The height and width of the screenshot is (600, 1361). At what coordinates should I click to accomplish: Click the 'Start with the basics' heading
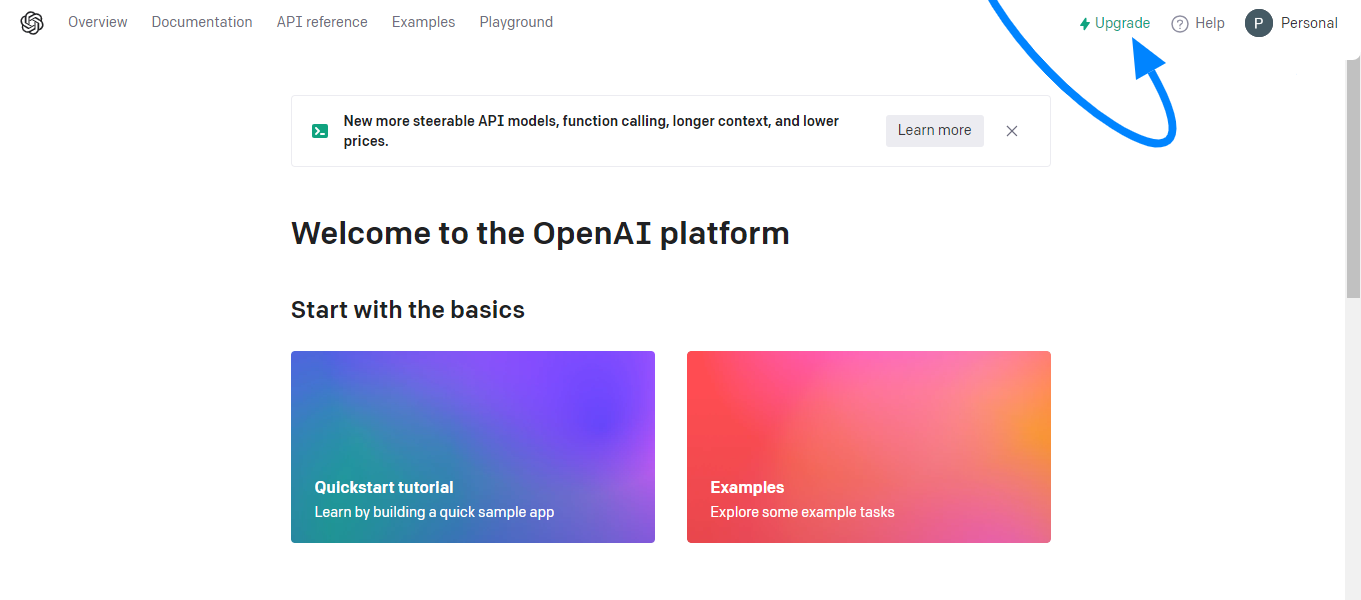[408, 310]
